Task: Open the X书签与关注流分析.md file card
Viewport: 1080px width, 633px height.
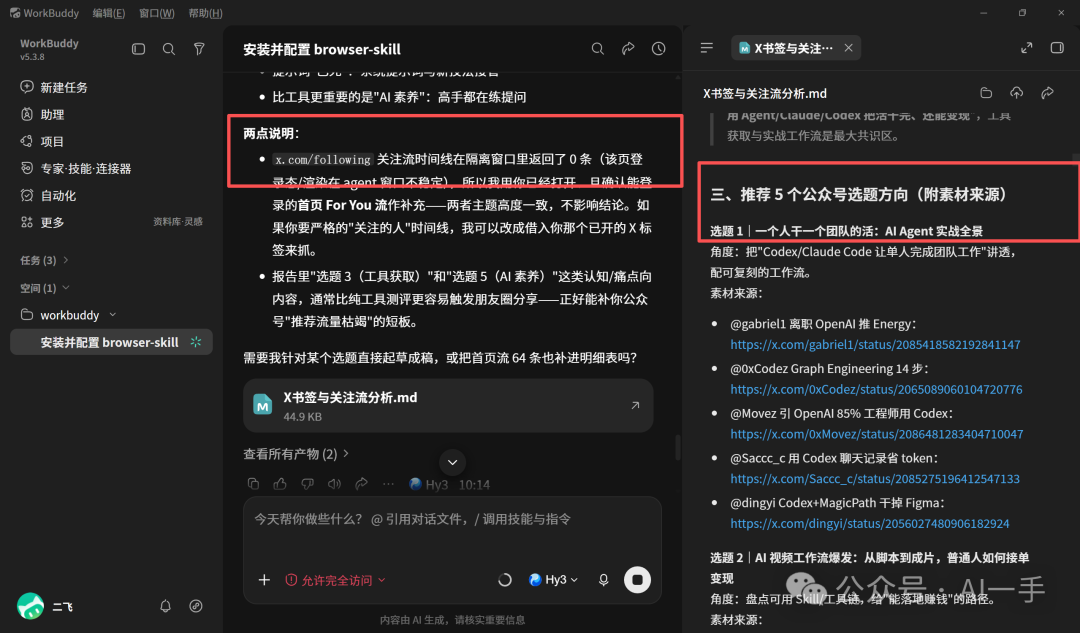Action: coord(448,406)
